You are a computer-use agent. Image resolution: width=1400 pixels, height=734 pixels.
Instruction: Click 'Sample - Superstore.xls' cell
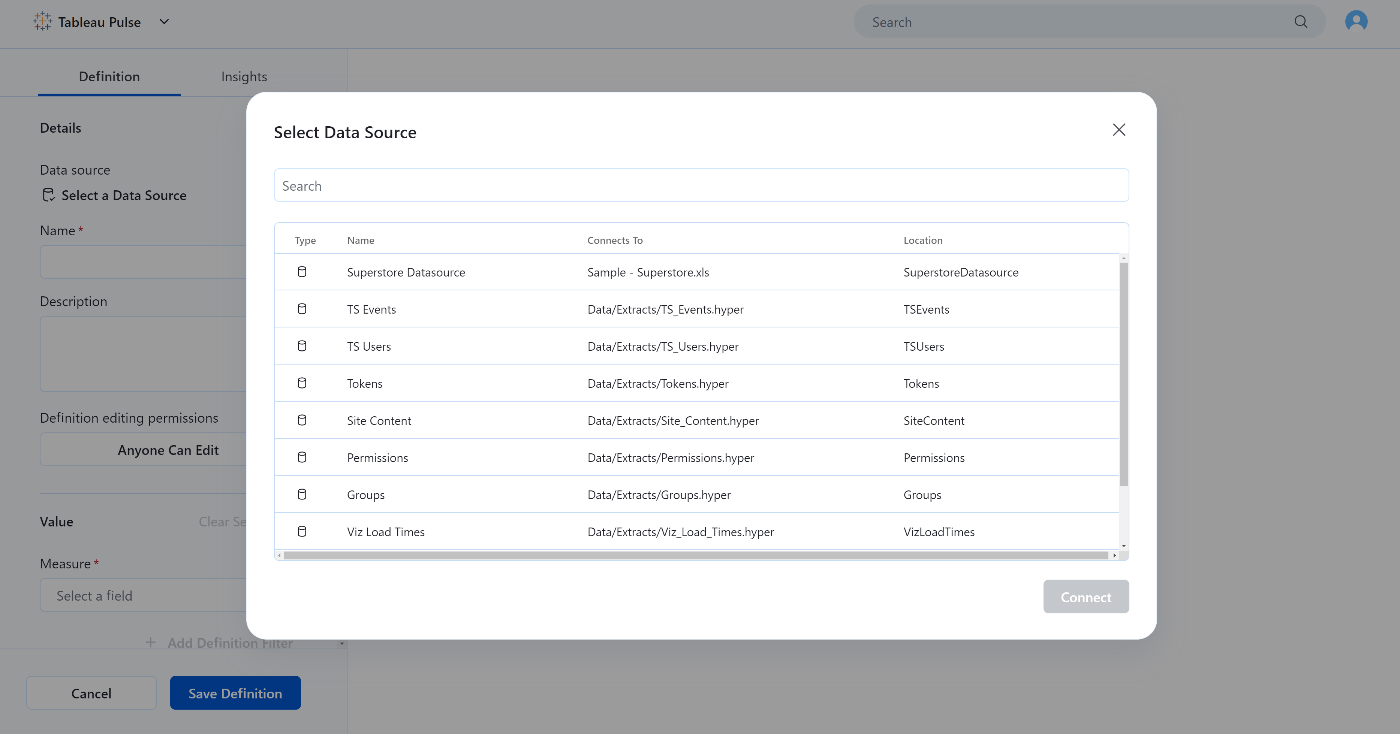click(x=648, y=272)
